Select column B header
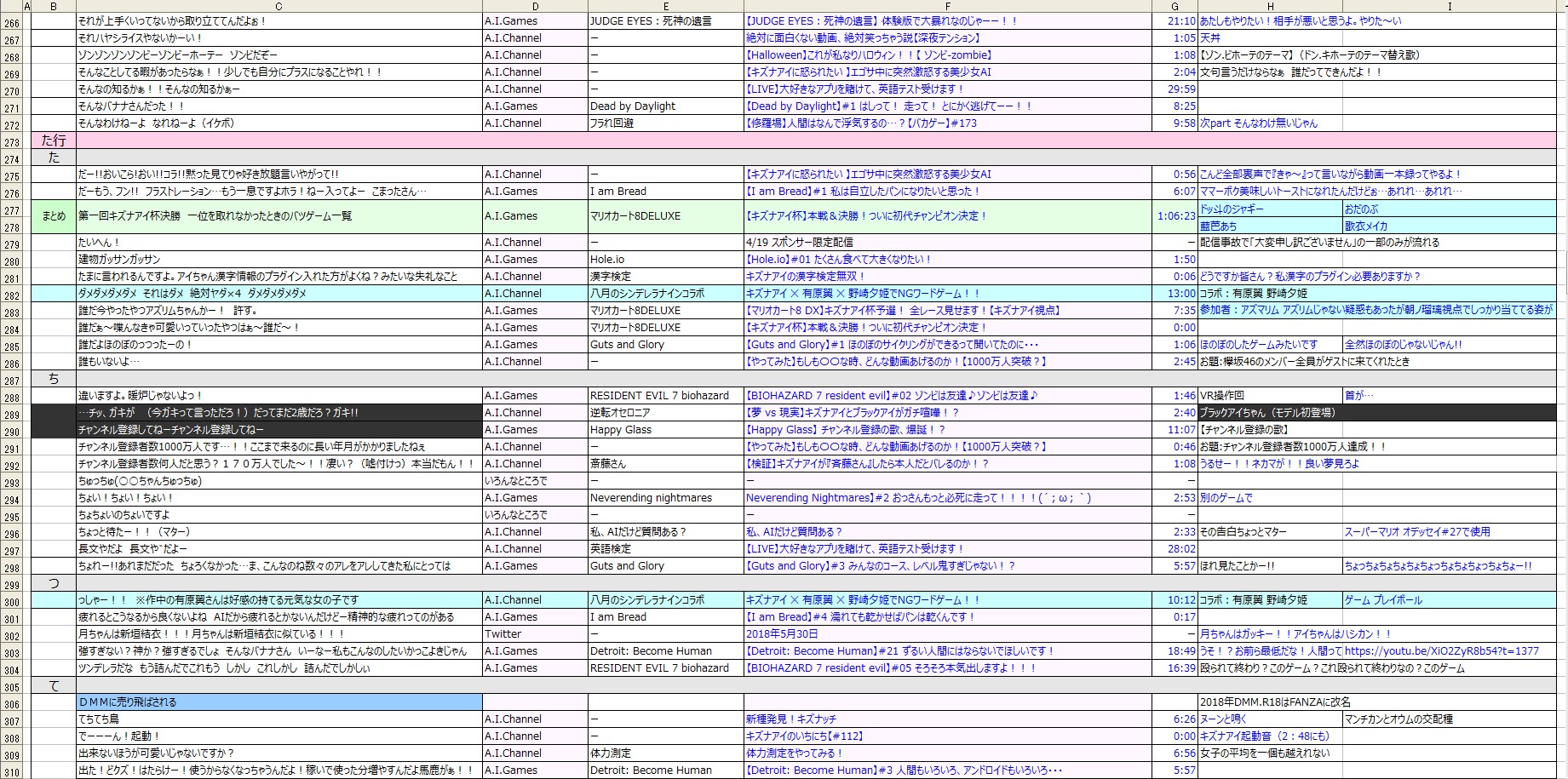The width and height of the screenshot is (1568, 779). (54, 6)
